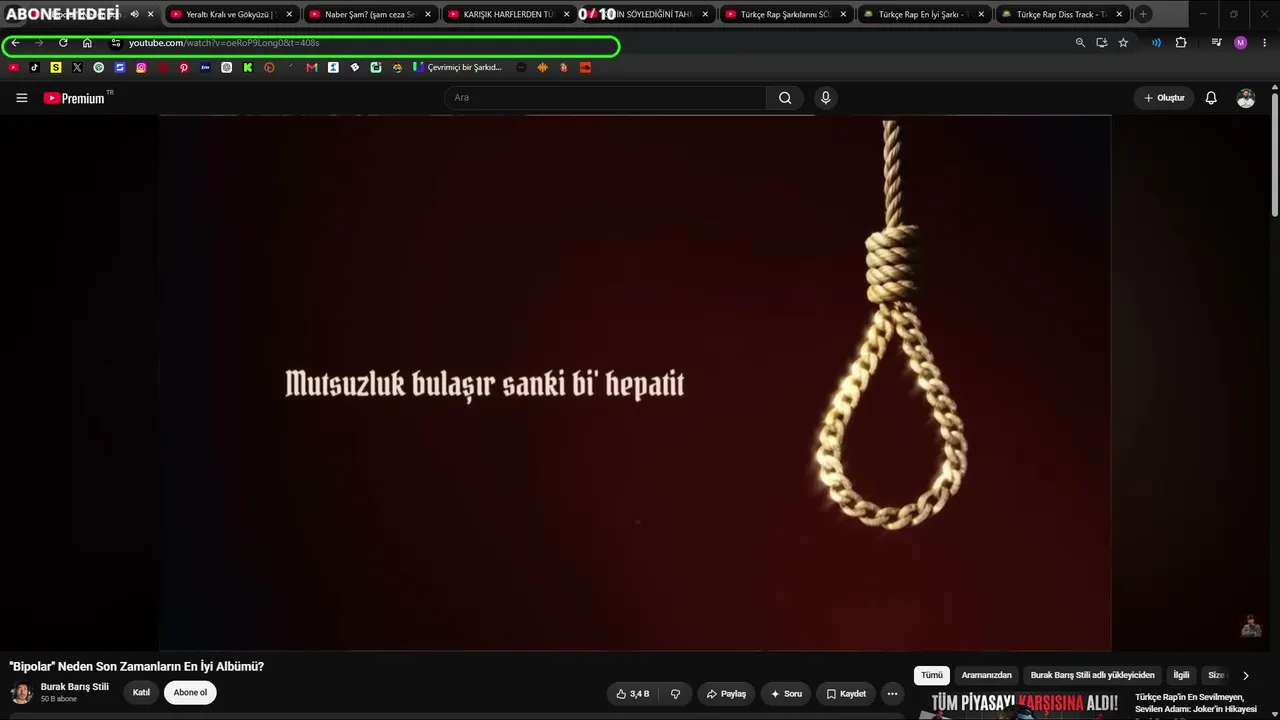Open the Burak Barış Stili channel avatar
Image resolution: width=1280 pixels, height=720 pixels.
tap(21, 693)
